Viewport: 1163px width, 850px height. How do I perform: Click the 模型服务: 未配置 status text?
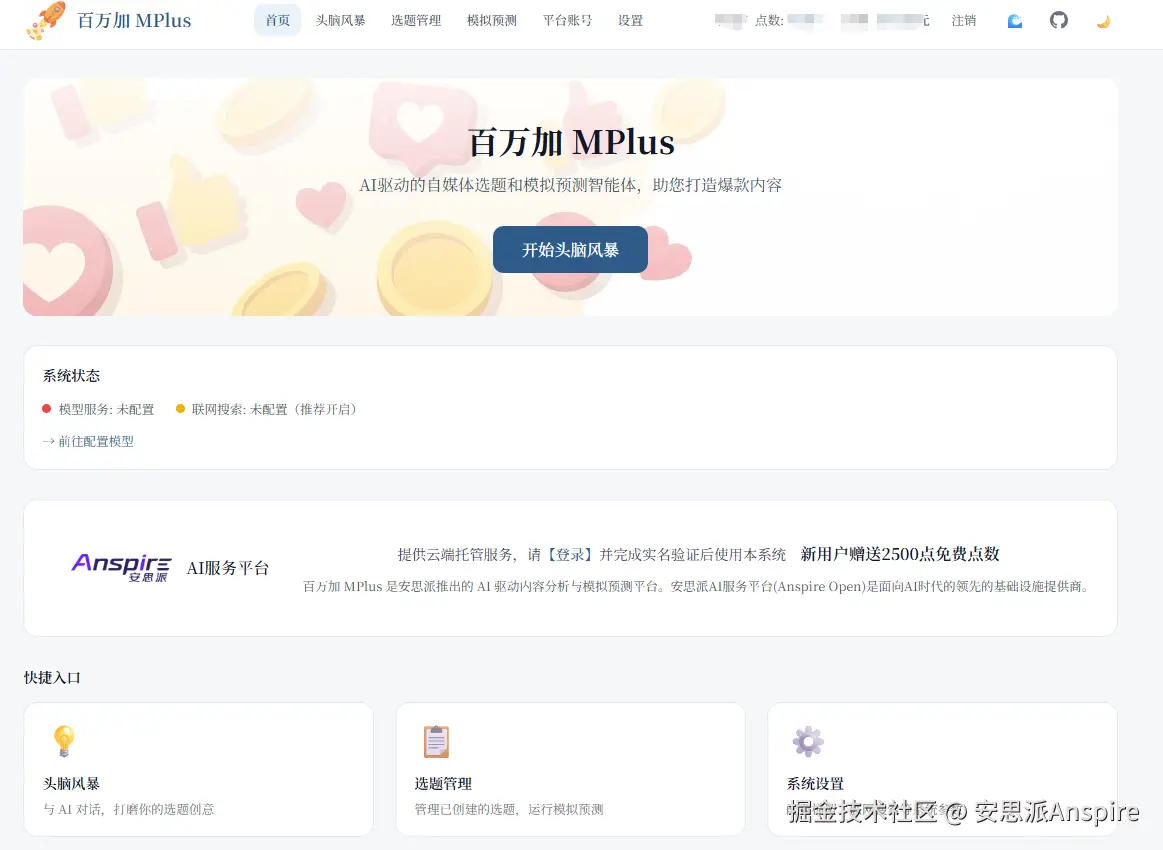(x=106, y=409)
